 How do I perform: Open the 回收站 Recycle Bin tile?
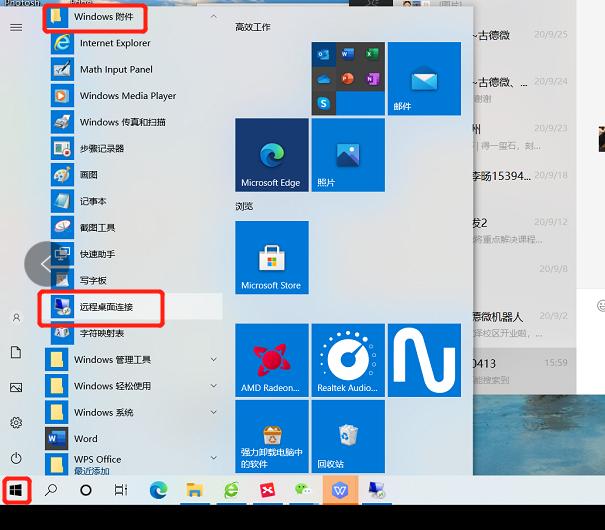click(x=348, y=436)
